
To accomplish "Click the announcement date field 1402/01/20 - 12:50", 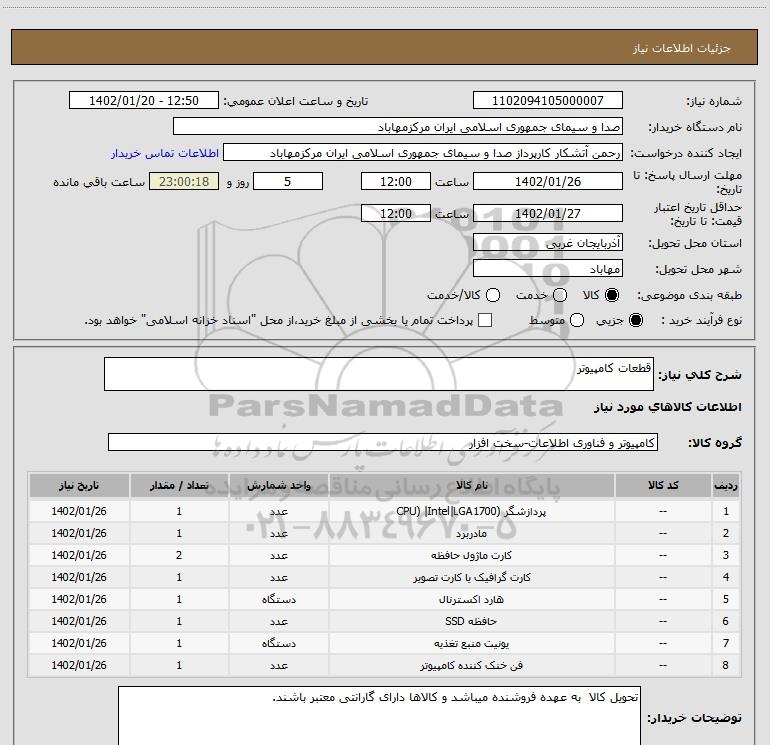I will 143,101.
